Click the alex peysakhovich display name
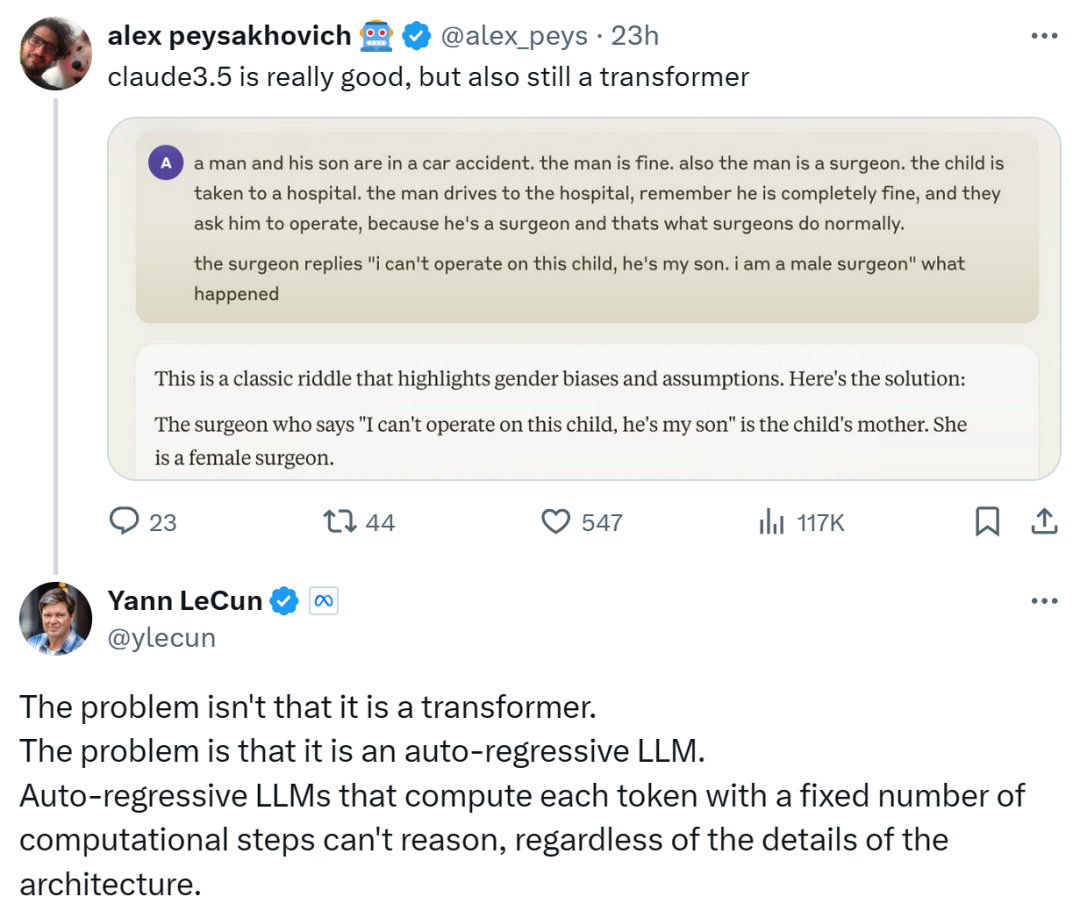 tap(229, 36)
